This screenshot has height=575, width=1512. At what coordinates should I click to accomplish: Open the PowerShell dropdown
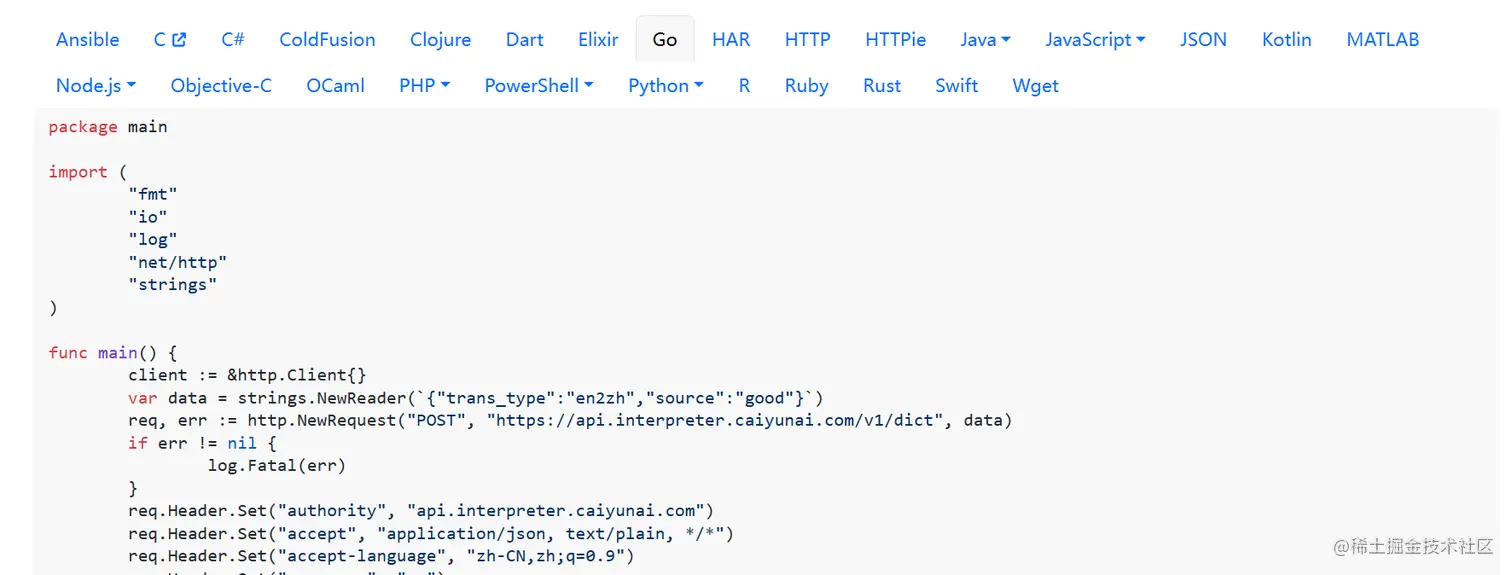point(539,86)
